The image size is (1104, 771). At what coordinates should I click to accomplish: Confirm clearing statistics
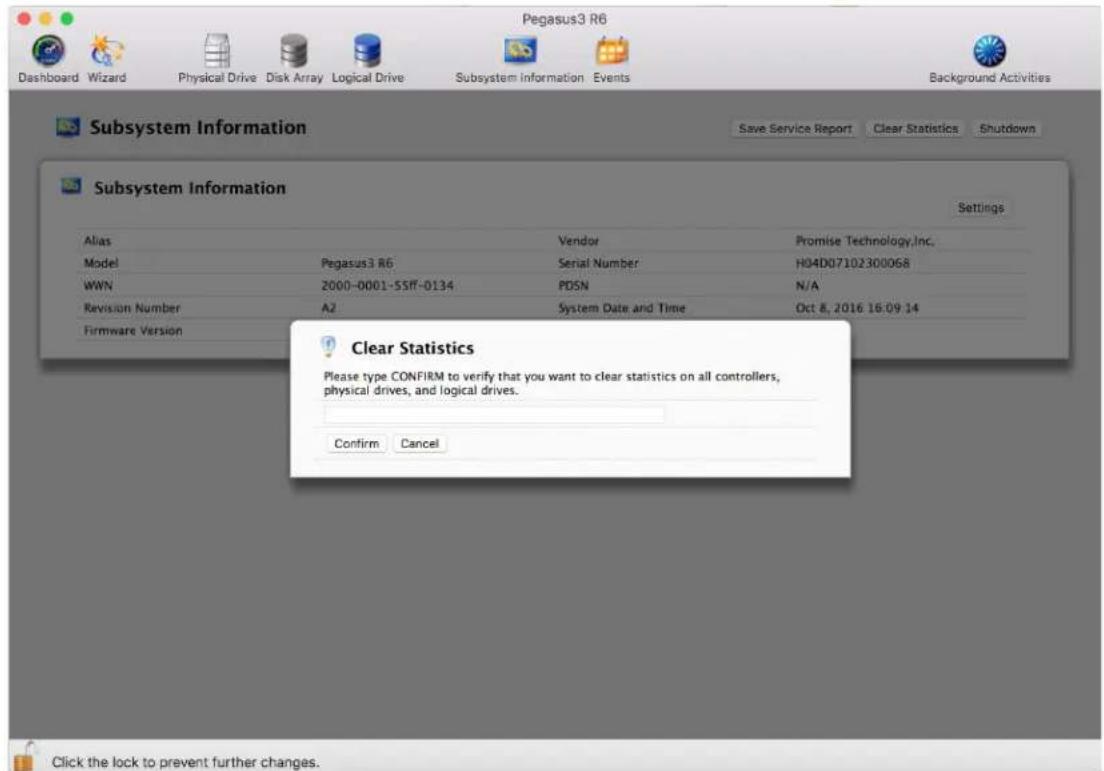[356, 444]
